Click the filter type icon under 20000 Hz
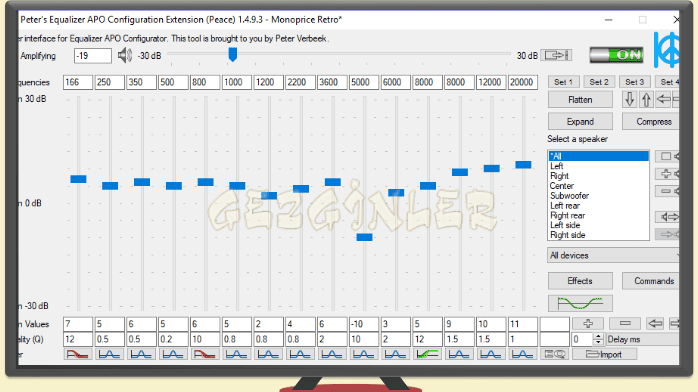The width and height of the screenshot is (698, 392). point(523,355)
